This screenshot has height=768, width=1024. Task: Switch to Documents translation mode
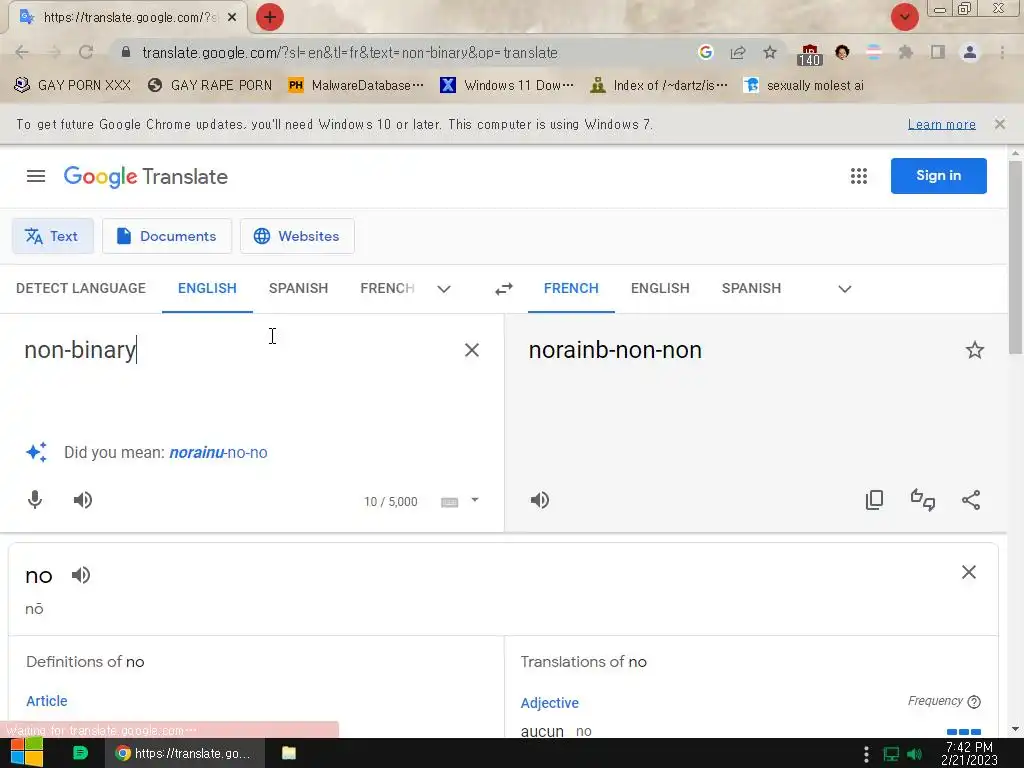point(167,236)
